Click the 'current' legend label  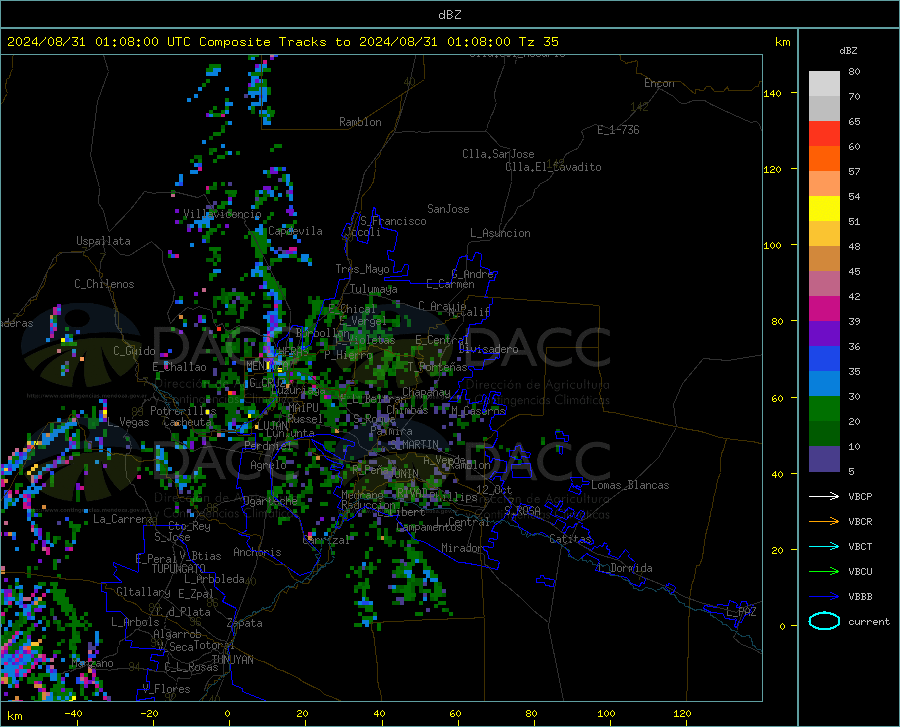coord(869,621)
